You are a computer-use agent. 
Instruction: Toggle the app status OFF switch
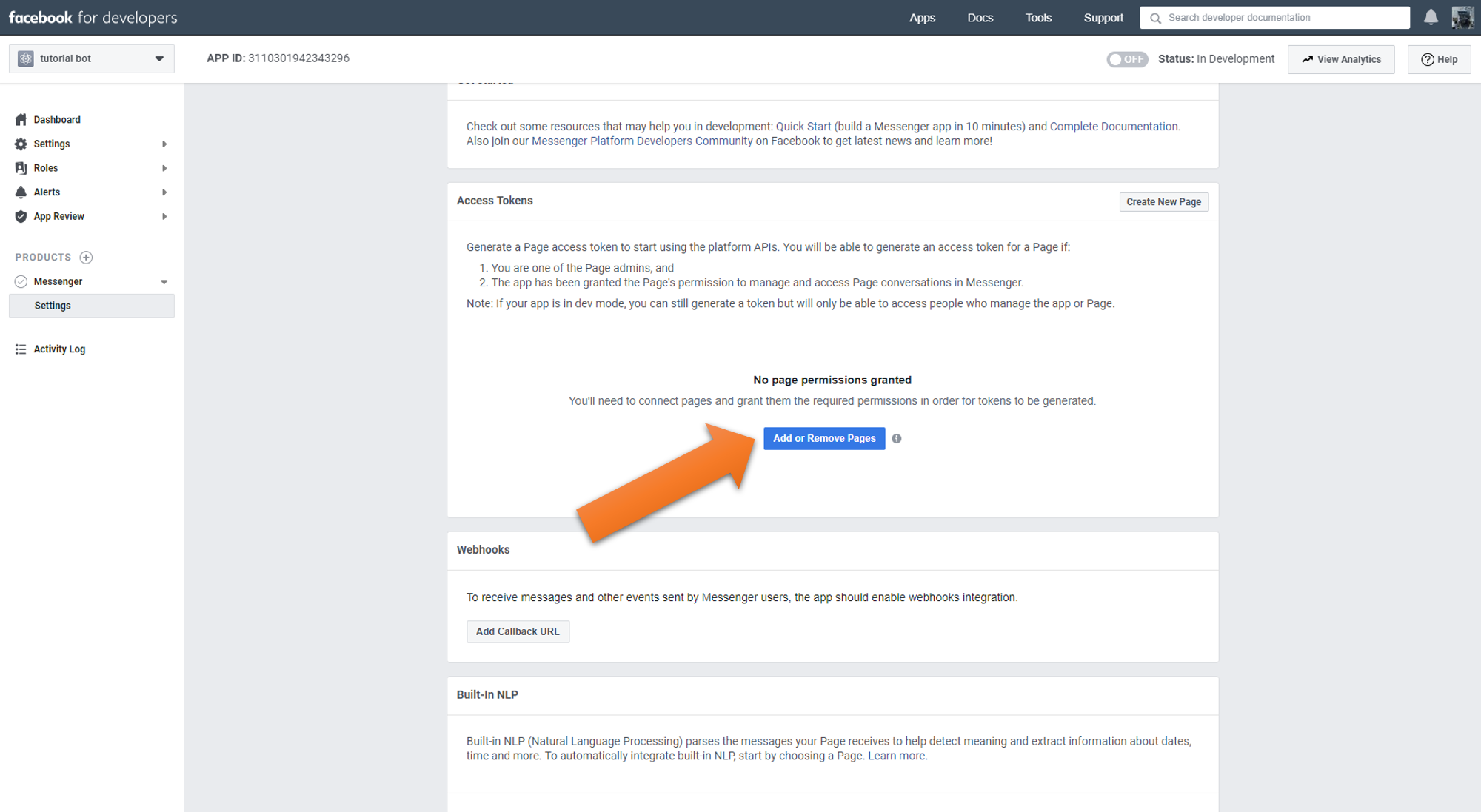point(1126,59)
